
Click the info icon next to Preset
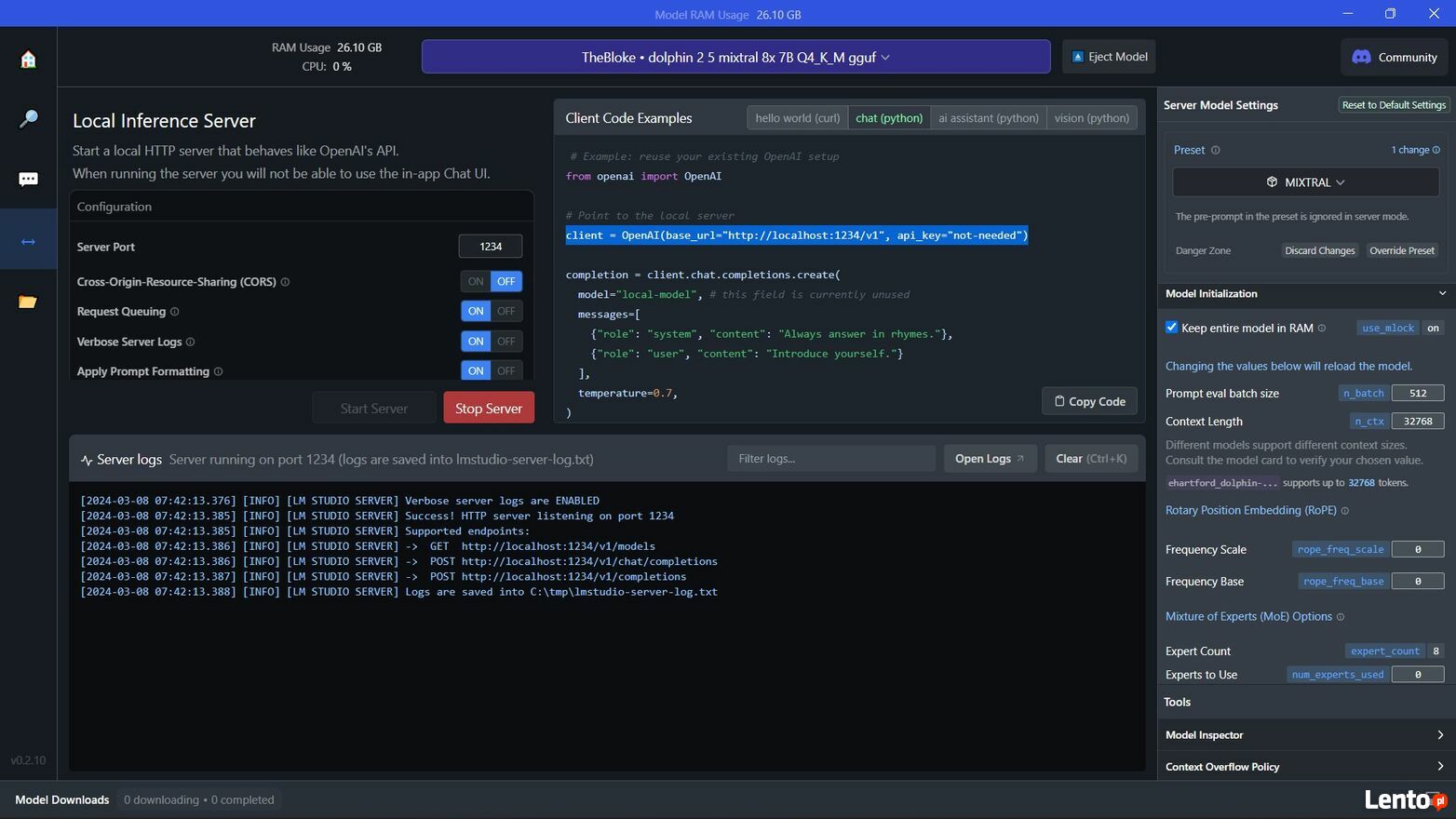pyautogui.click(x=1215, y=150)
